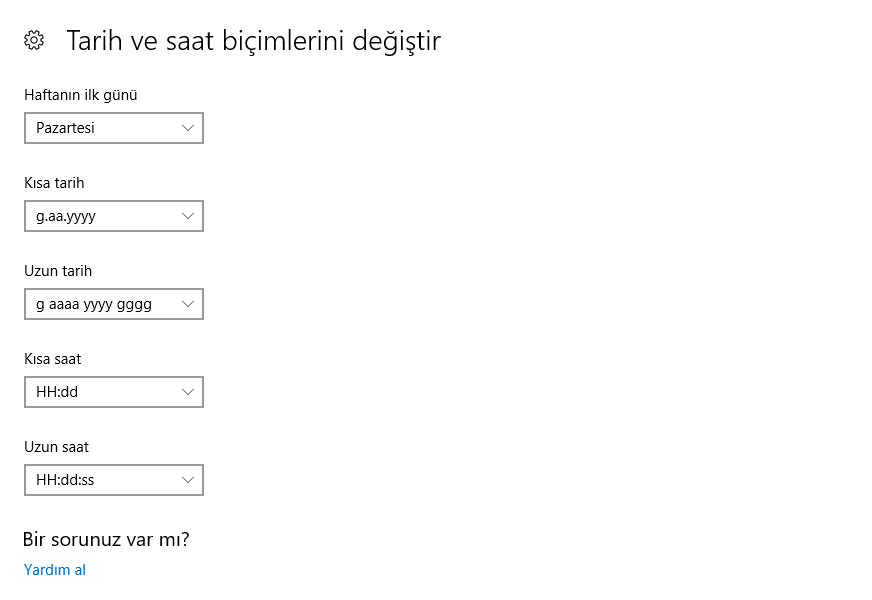Image resolution: width=872 pixels, height=600 pixels.
Task: Click the gear beside the page title
Action: point(33,40)
